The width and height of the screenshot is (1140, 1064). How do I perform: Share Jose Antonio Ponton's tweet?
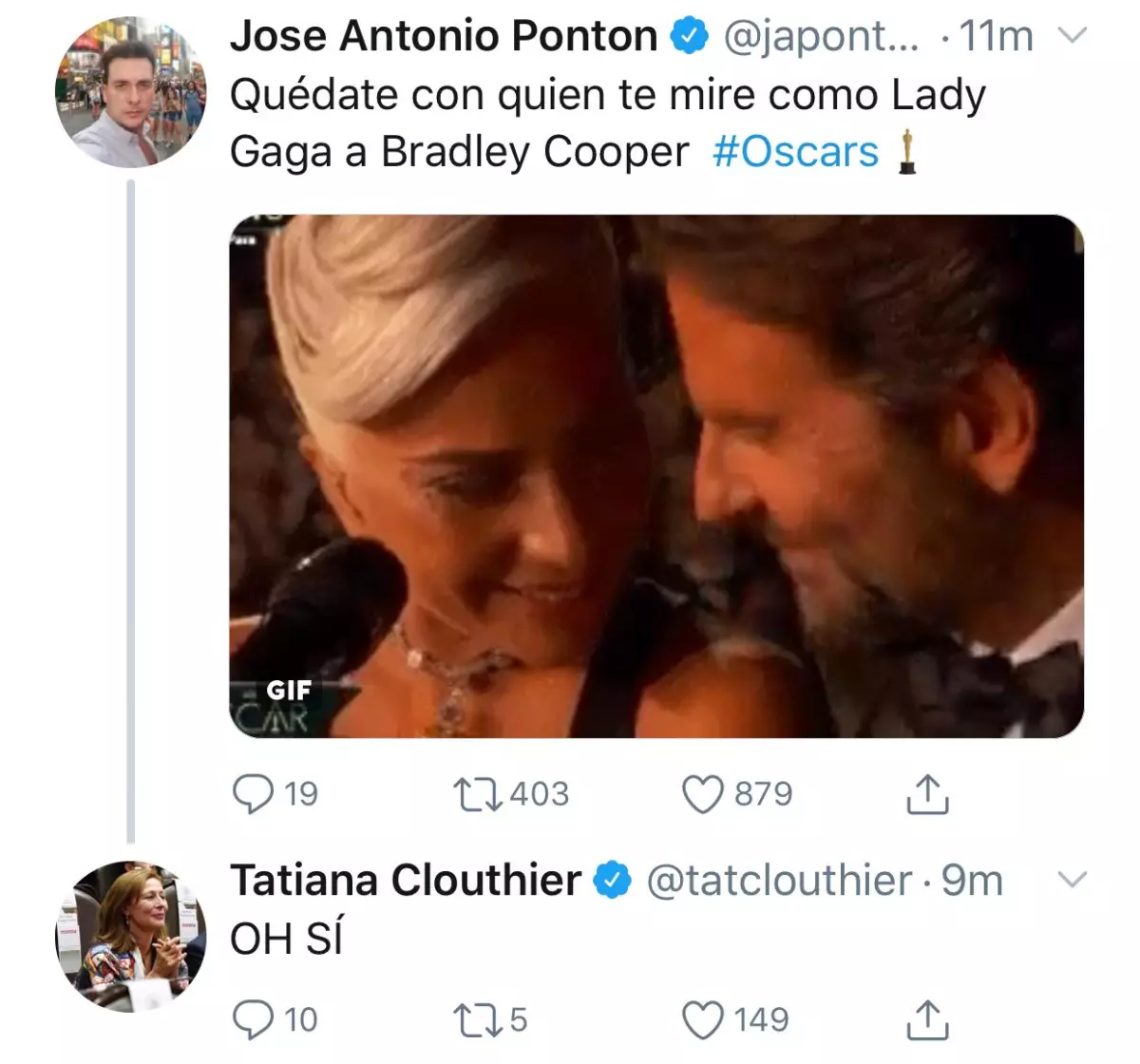(x=925, y=793)
